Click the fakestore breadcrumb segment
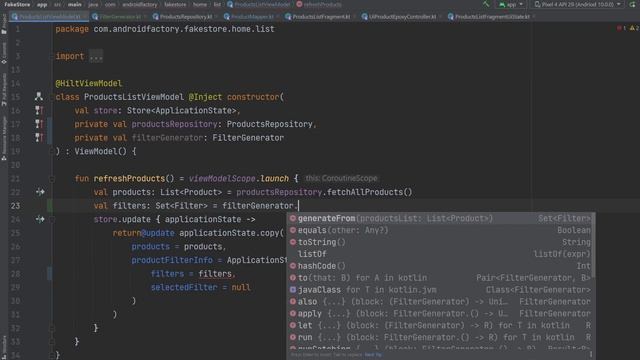This screenshot has height=360, width=640. (x=175, y=4)
